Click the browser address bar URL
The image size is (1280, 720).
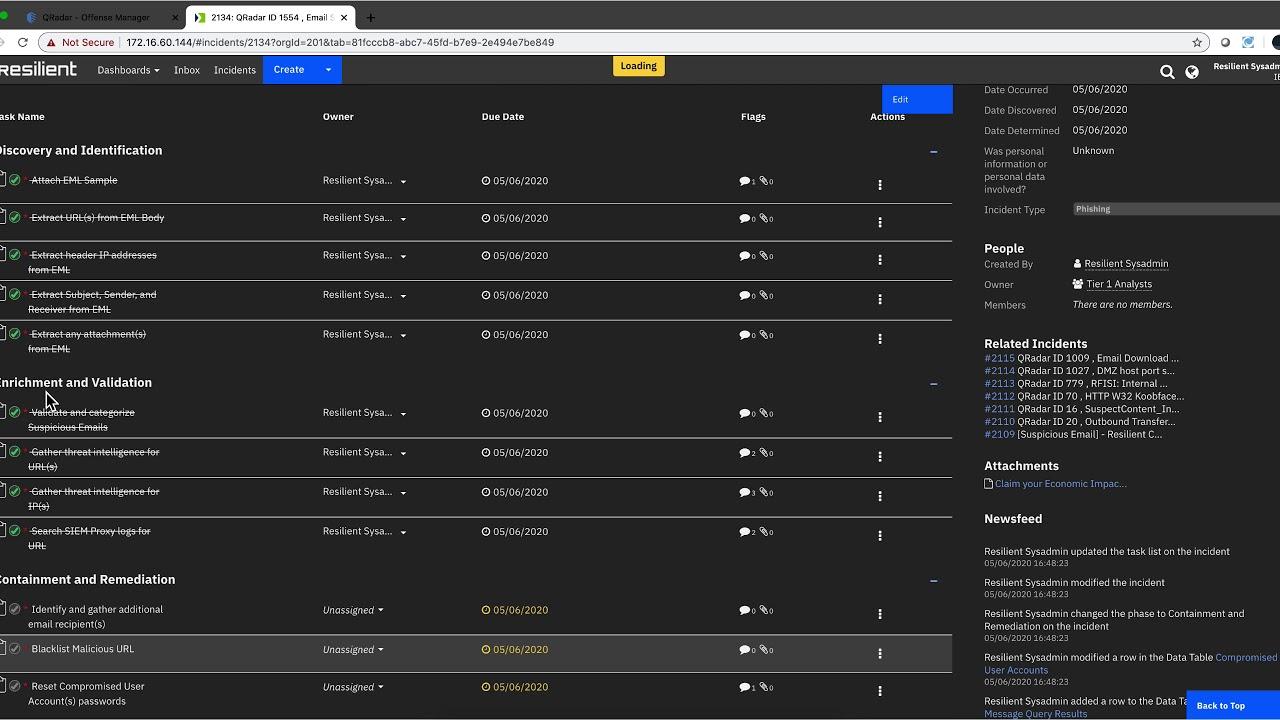(340, 43)
